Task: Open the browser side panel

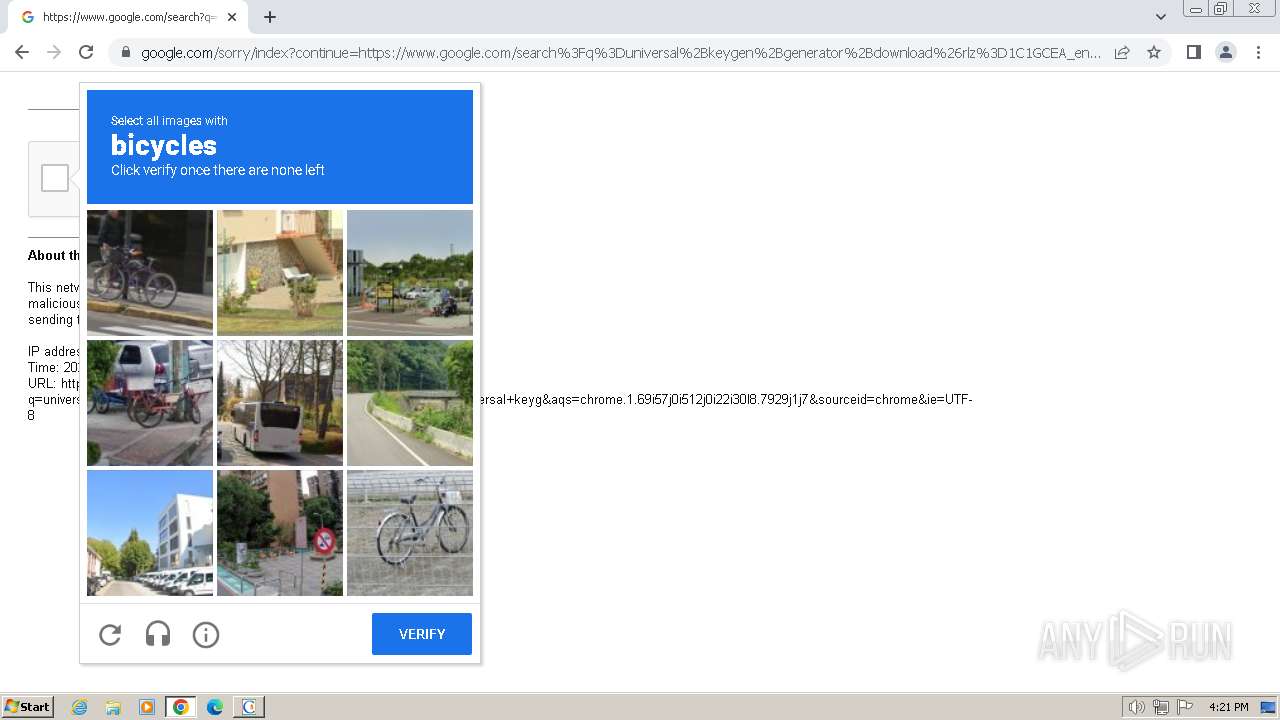Action: (1193, 52)
